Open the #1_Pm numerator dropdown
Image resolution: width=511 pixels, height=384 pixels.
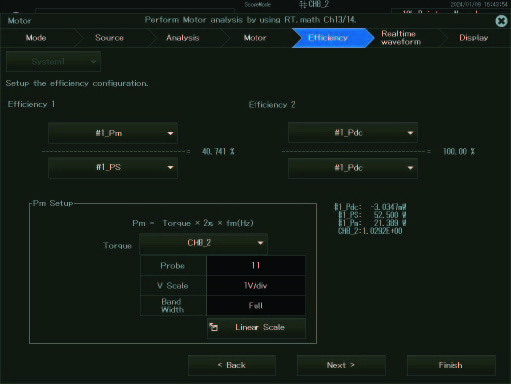pyautogui.click(x=113, y=133)
